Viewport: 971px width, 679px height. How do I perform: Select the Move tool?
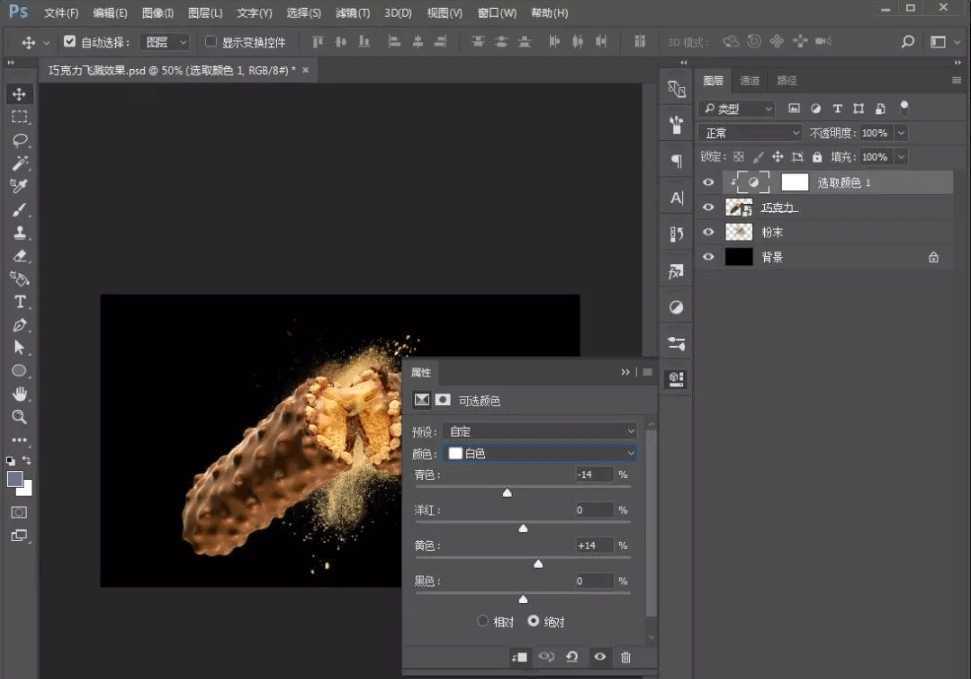pos(19,94)
